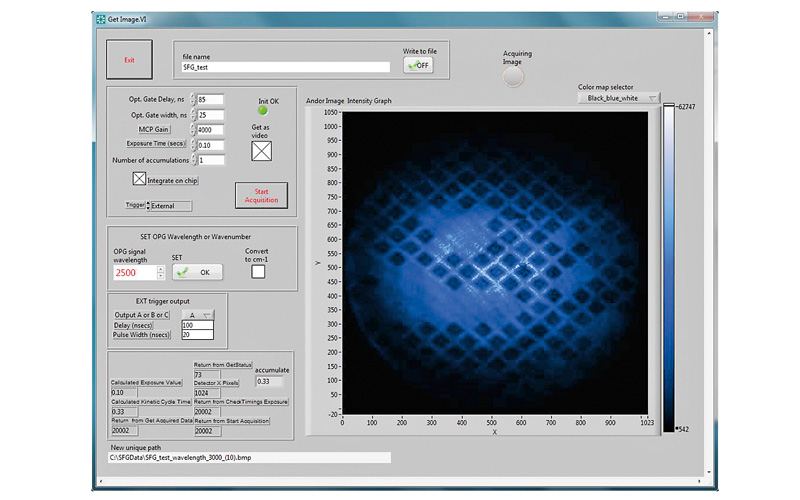800x500 pixels.
Task: Click the intensity color scale bar
Action: pos(667,267)
